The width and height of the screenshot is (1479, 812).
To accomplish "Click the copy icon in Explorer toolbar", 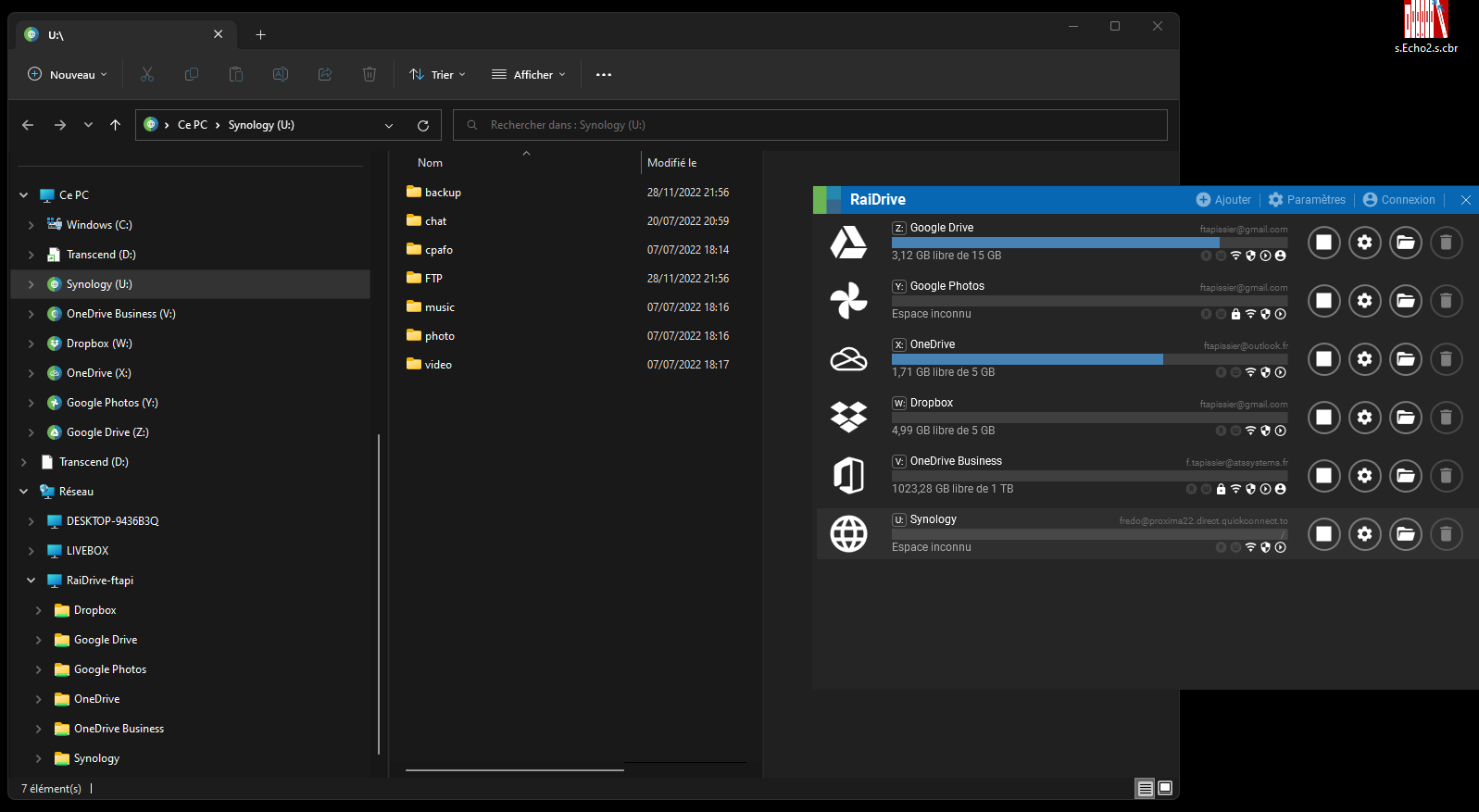I will point(192,74).
